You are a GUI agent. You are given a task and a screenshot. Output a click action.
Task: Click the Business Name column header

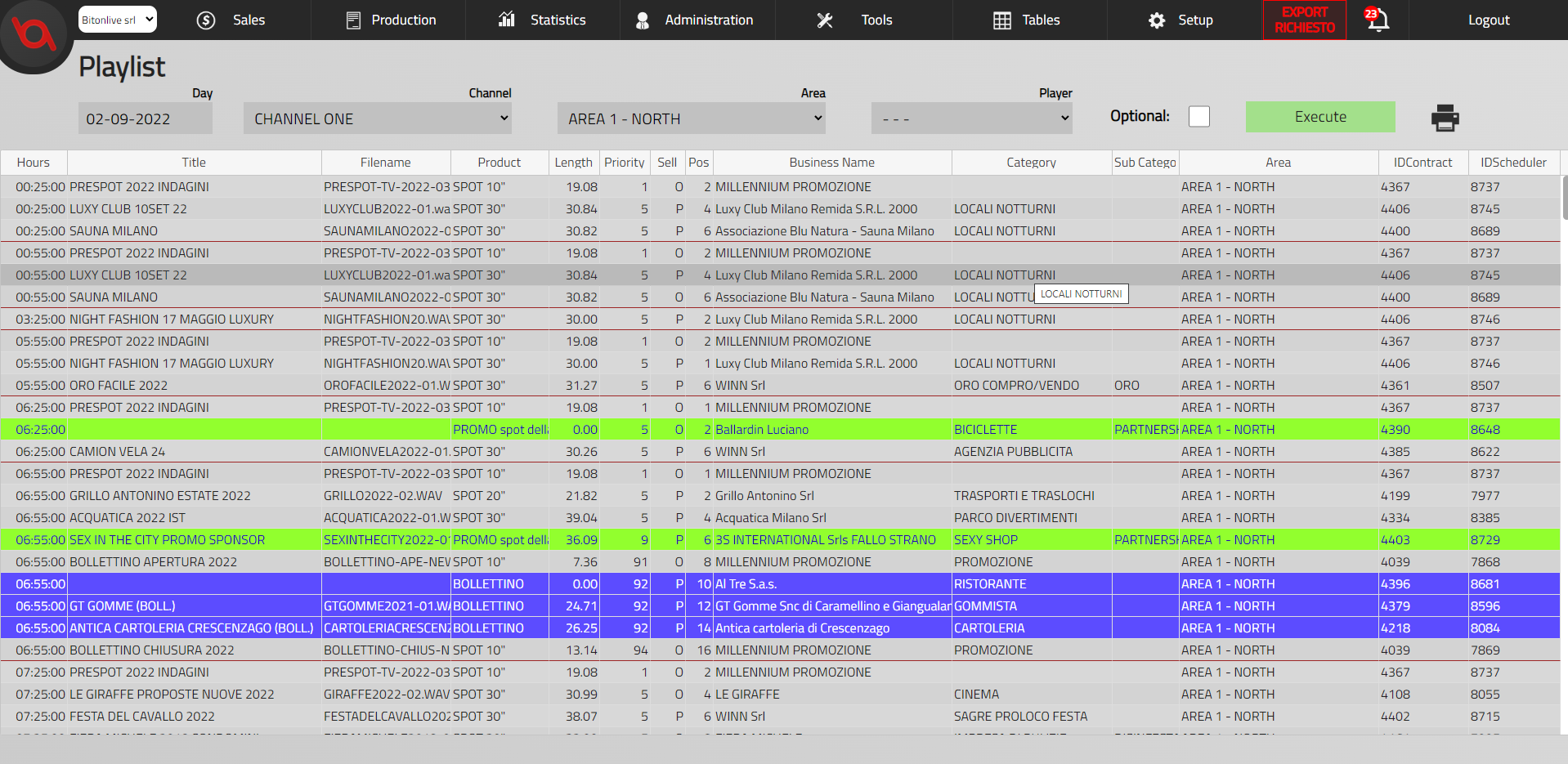click(x=831, y=163)
